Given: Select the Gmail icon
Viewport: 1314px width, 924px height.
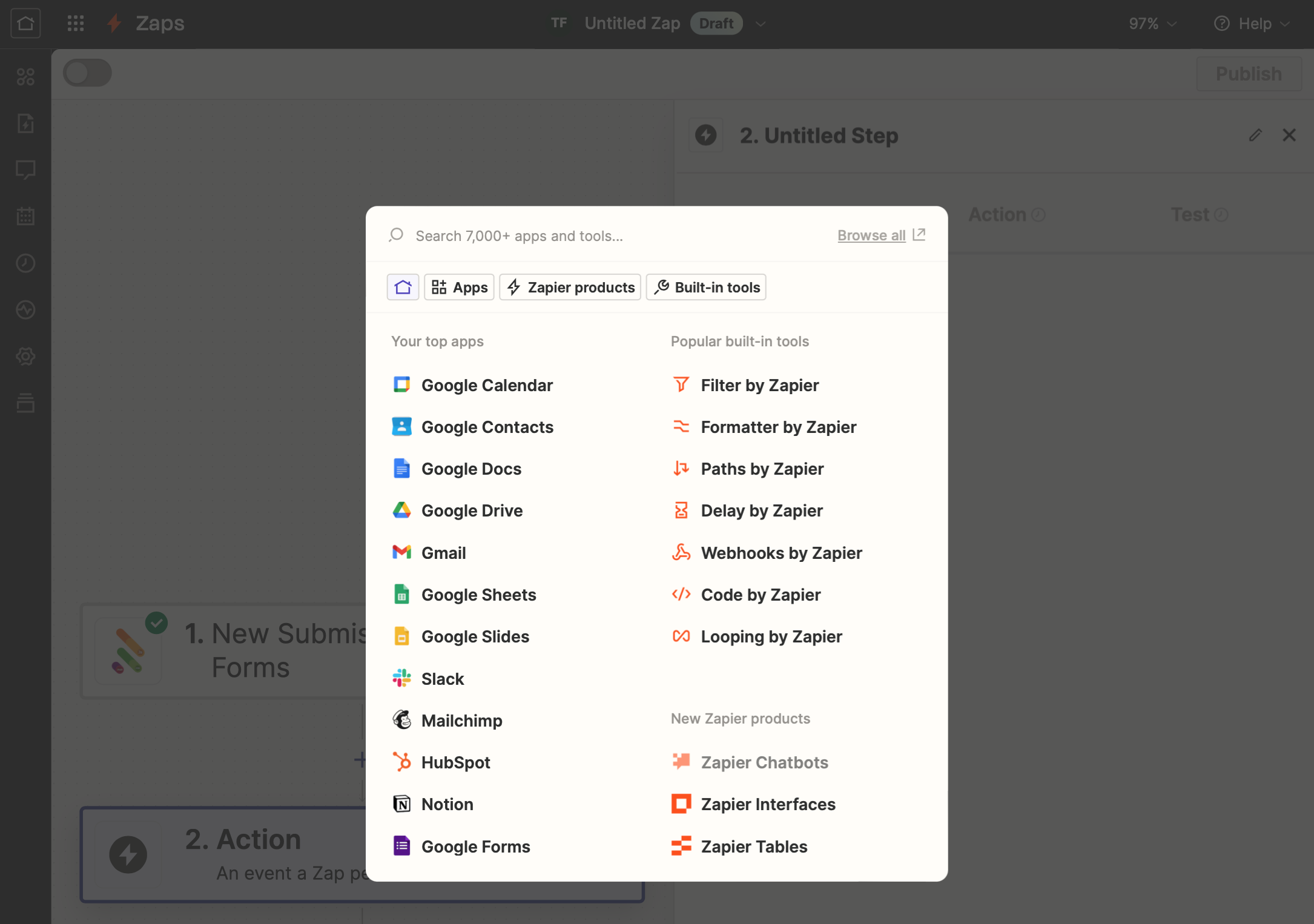Looking at the screenshot, I should 401,552.
